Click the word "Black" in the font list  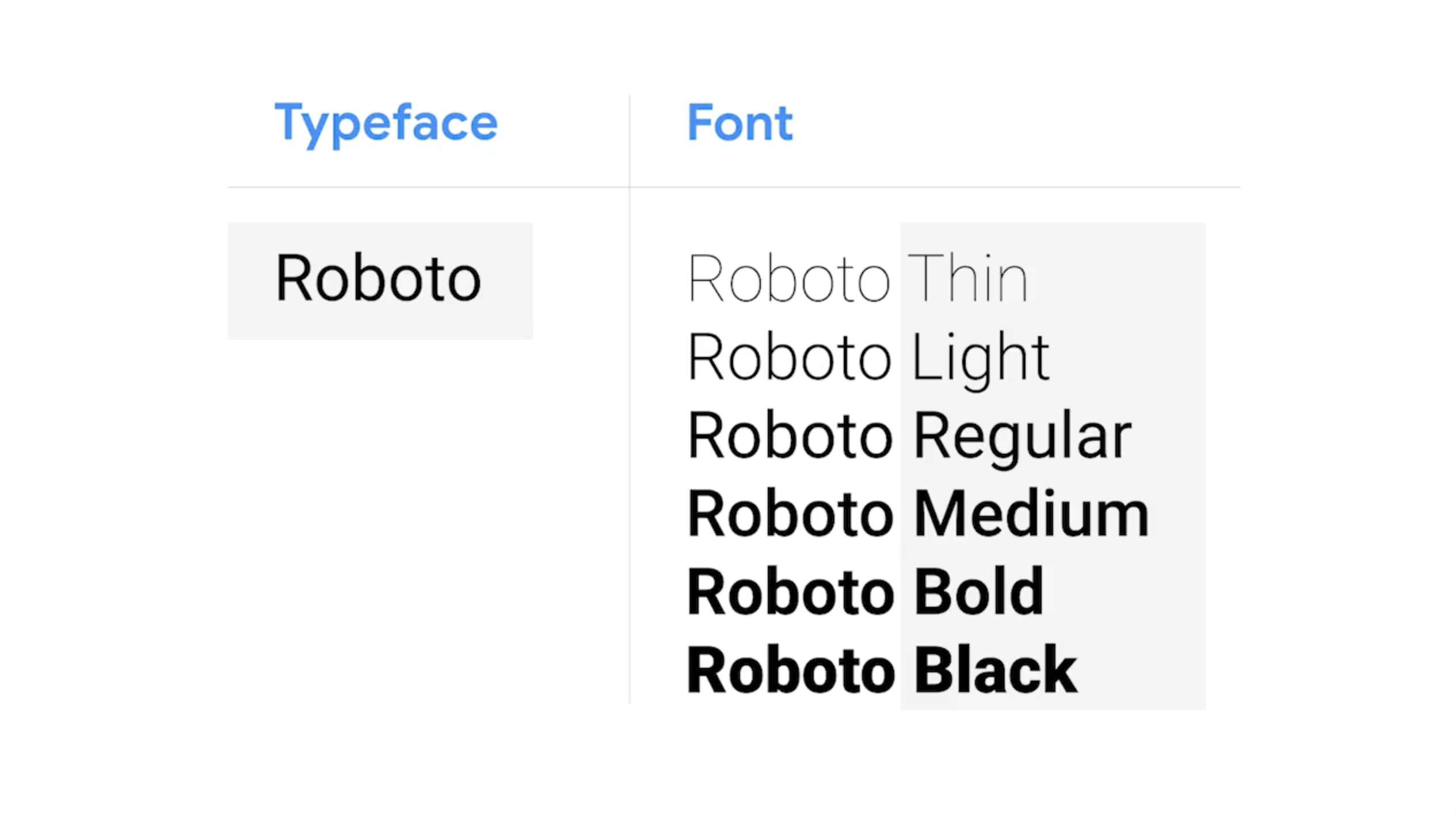(996, 671)
